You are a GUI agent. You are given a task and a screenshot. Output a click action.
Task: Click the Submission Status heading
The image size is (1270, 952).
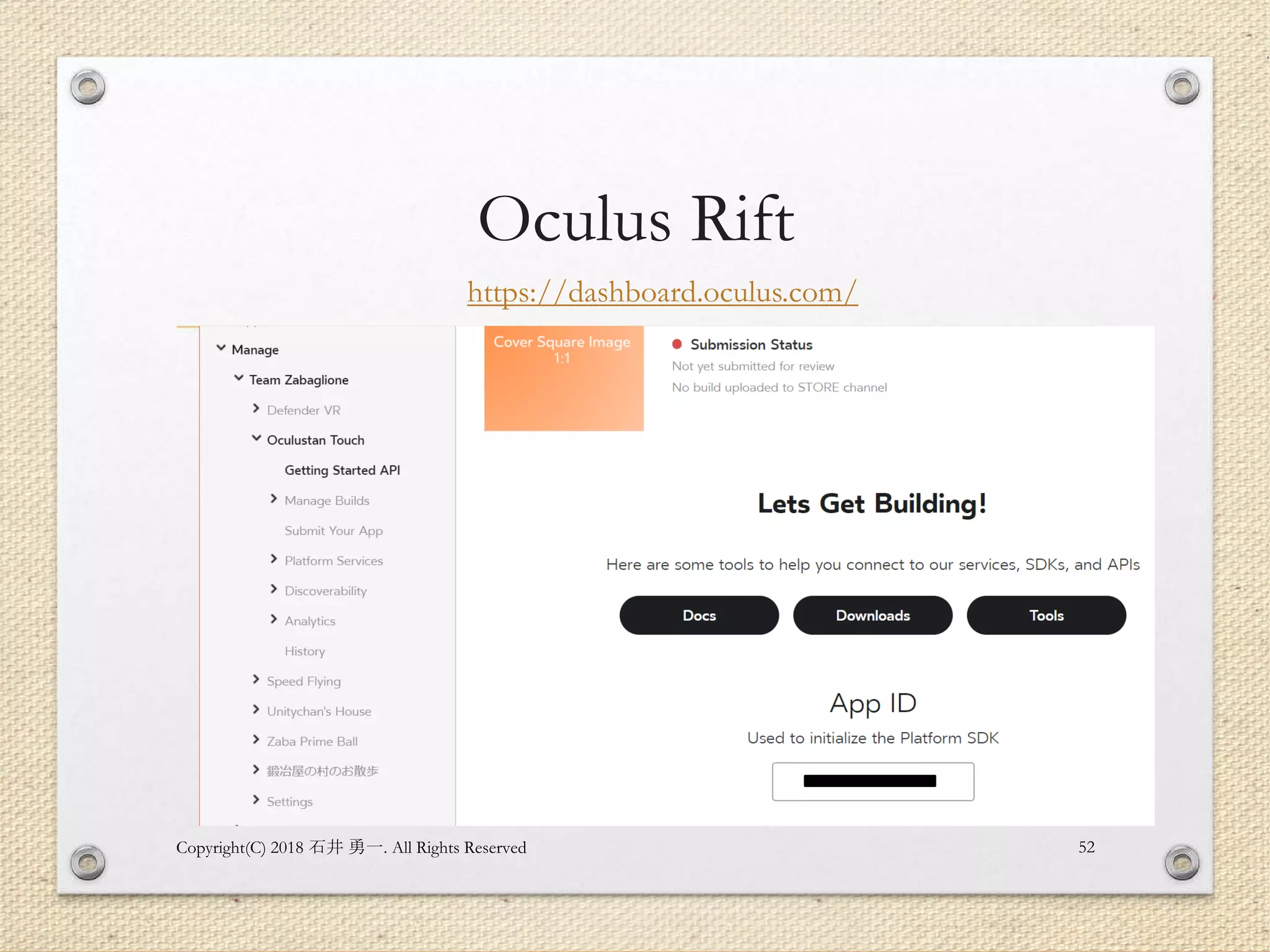click(x=751, y=345)
